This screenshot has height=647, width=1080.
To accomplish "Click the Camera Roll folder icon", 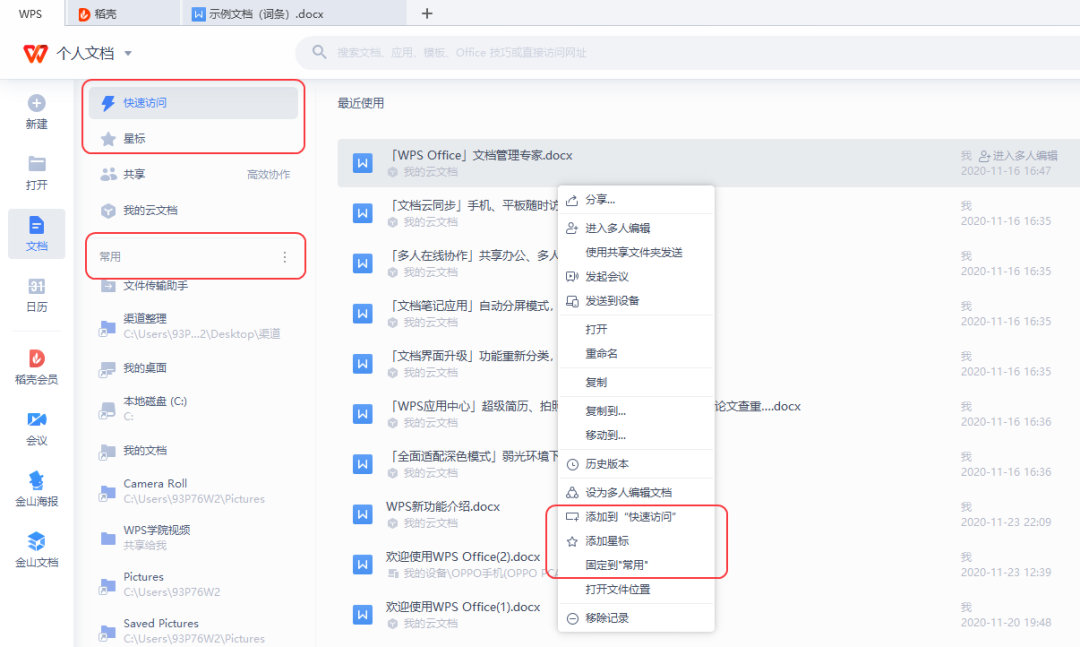I will coord(107,492).
